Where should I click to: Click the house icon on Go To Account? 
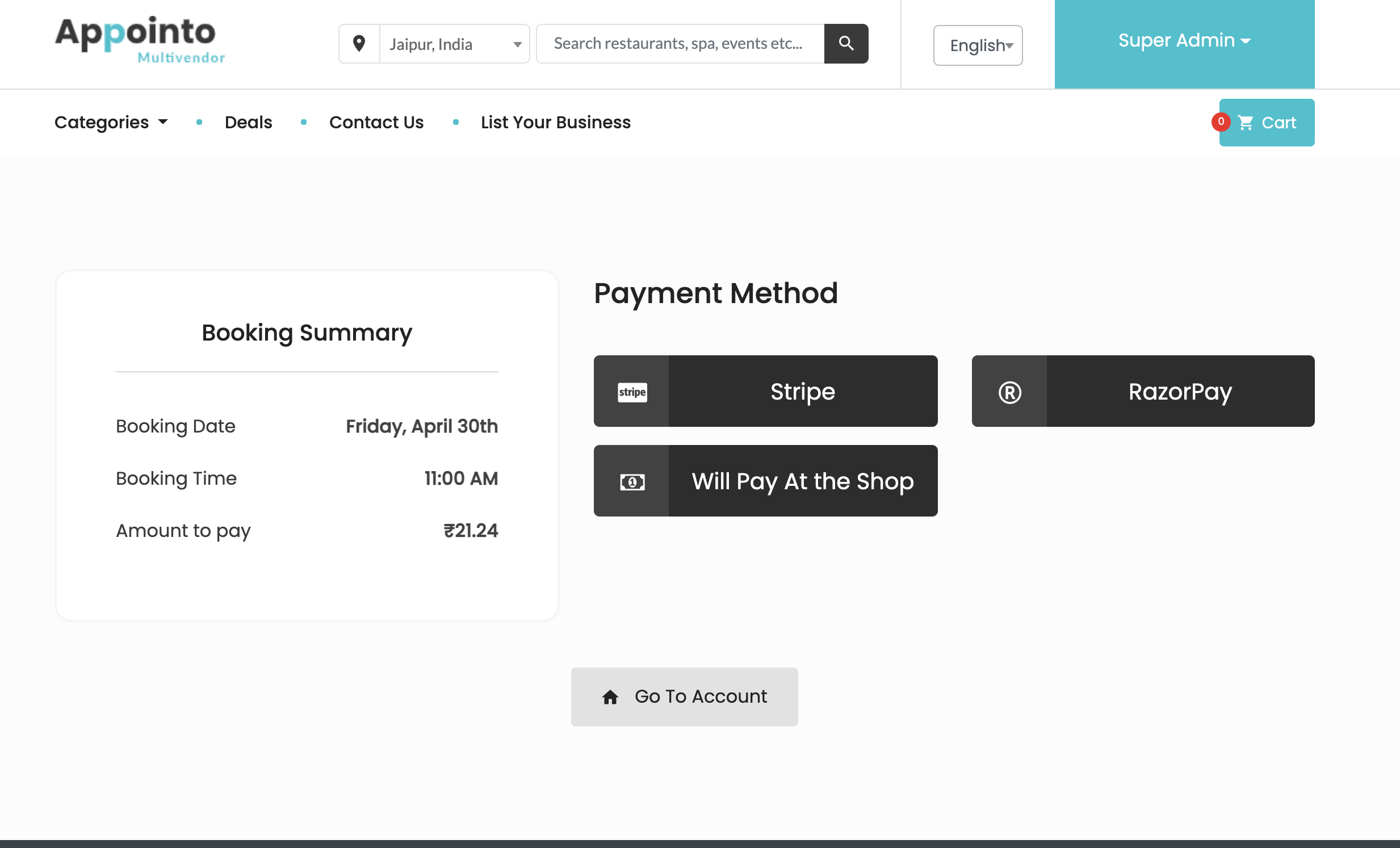pyautogui.click(x=610, y=697)
